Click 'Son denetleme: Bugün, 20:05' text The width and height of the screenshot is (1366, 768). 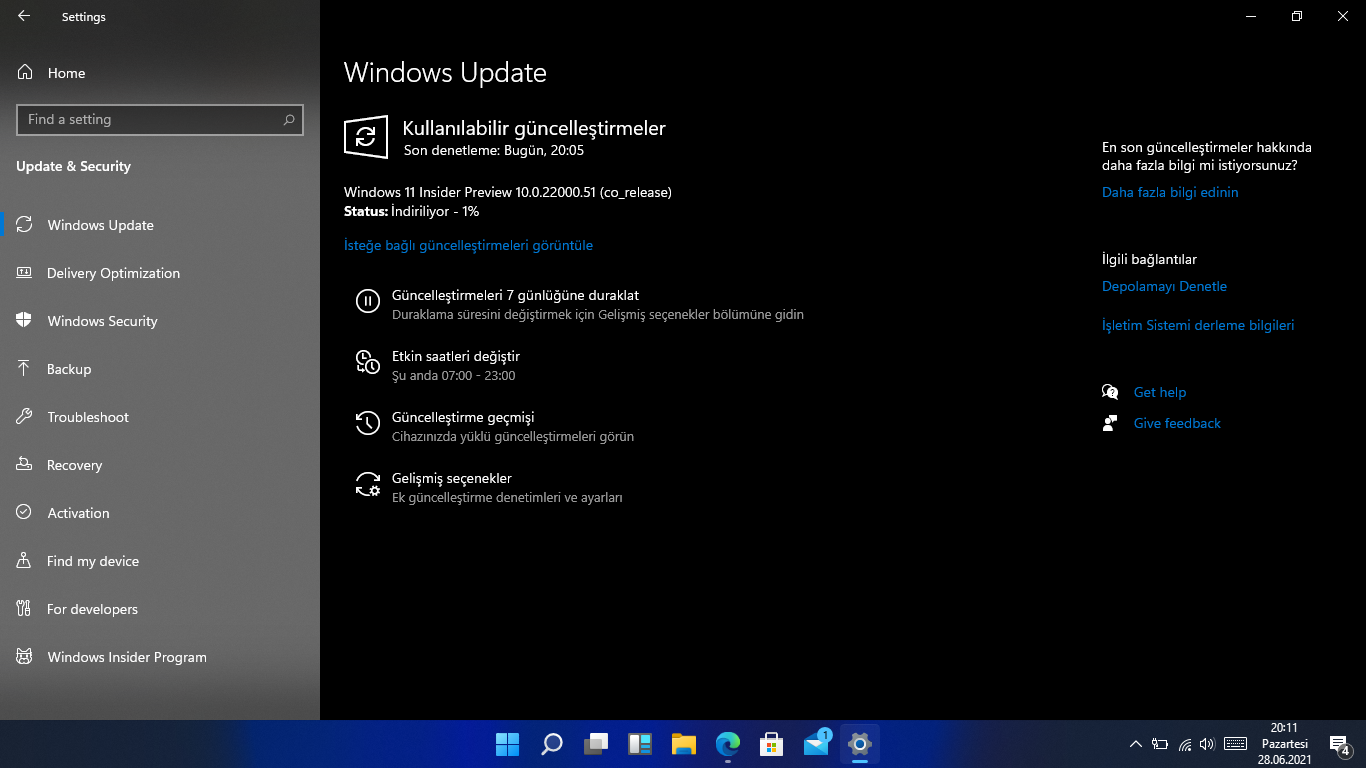pos(494,151)
